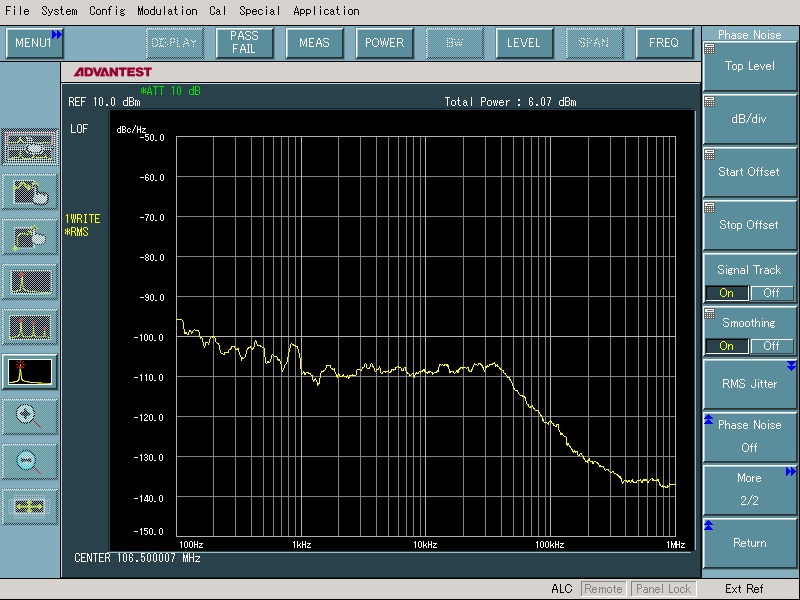Viewport: 800px width, 600px height.
Task: Click the zoom out magnifier icon
Action: 30,462
